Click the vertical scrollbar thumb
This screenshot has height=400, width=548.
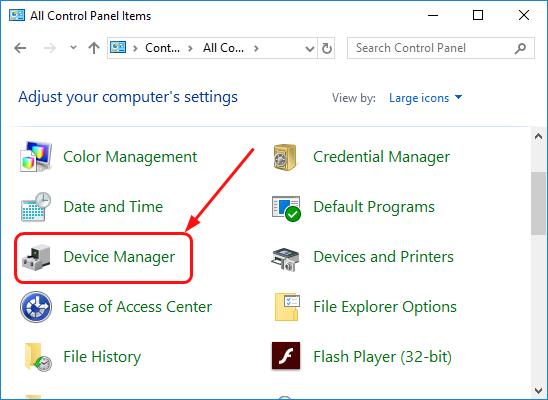539,203
